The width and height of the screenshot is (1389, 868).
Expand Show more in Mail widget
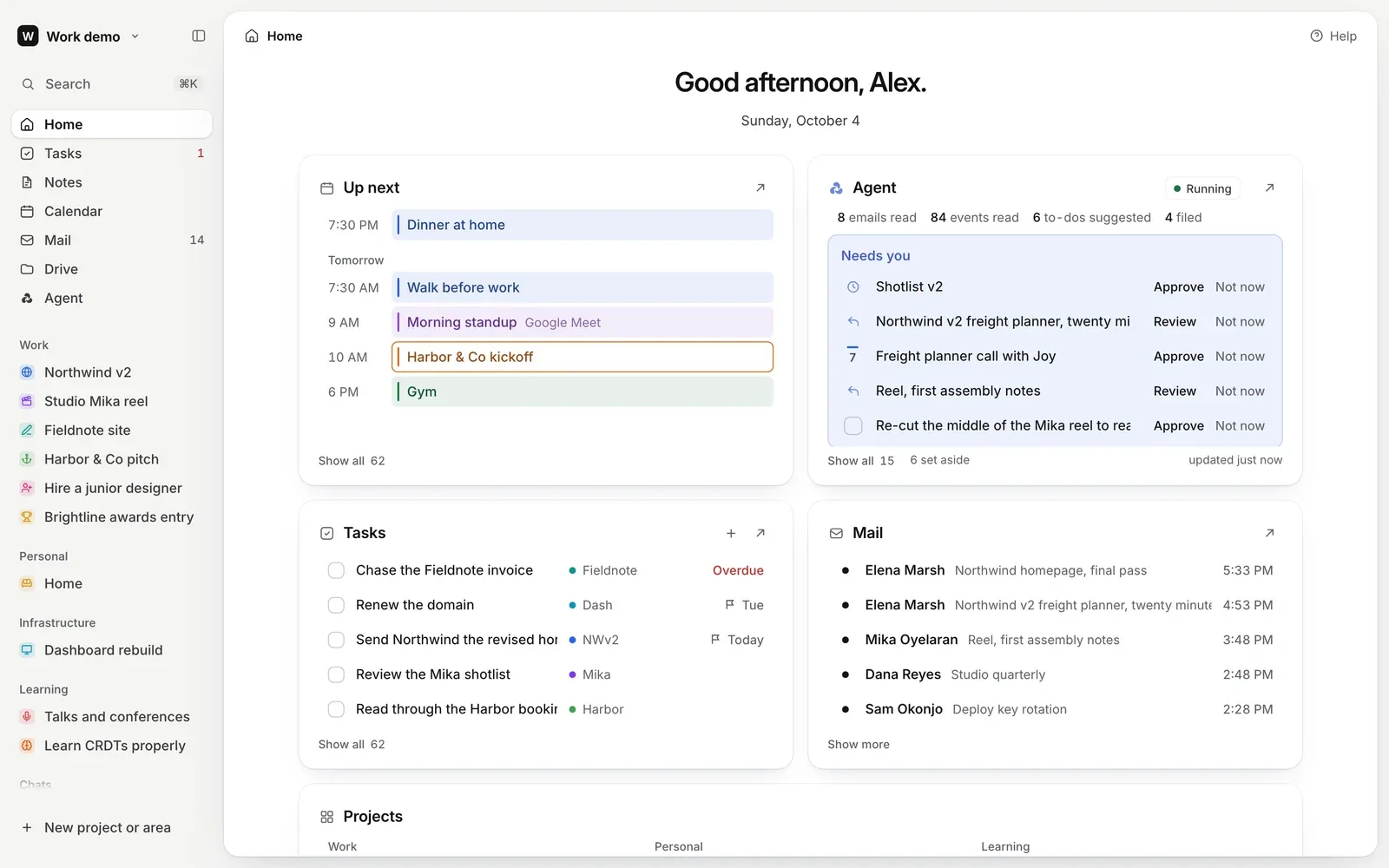(859, 745)
